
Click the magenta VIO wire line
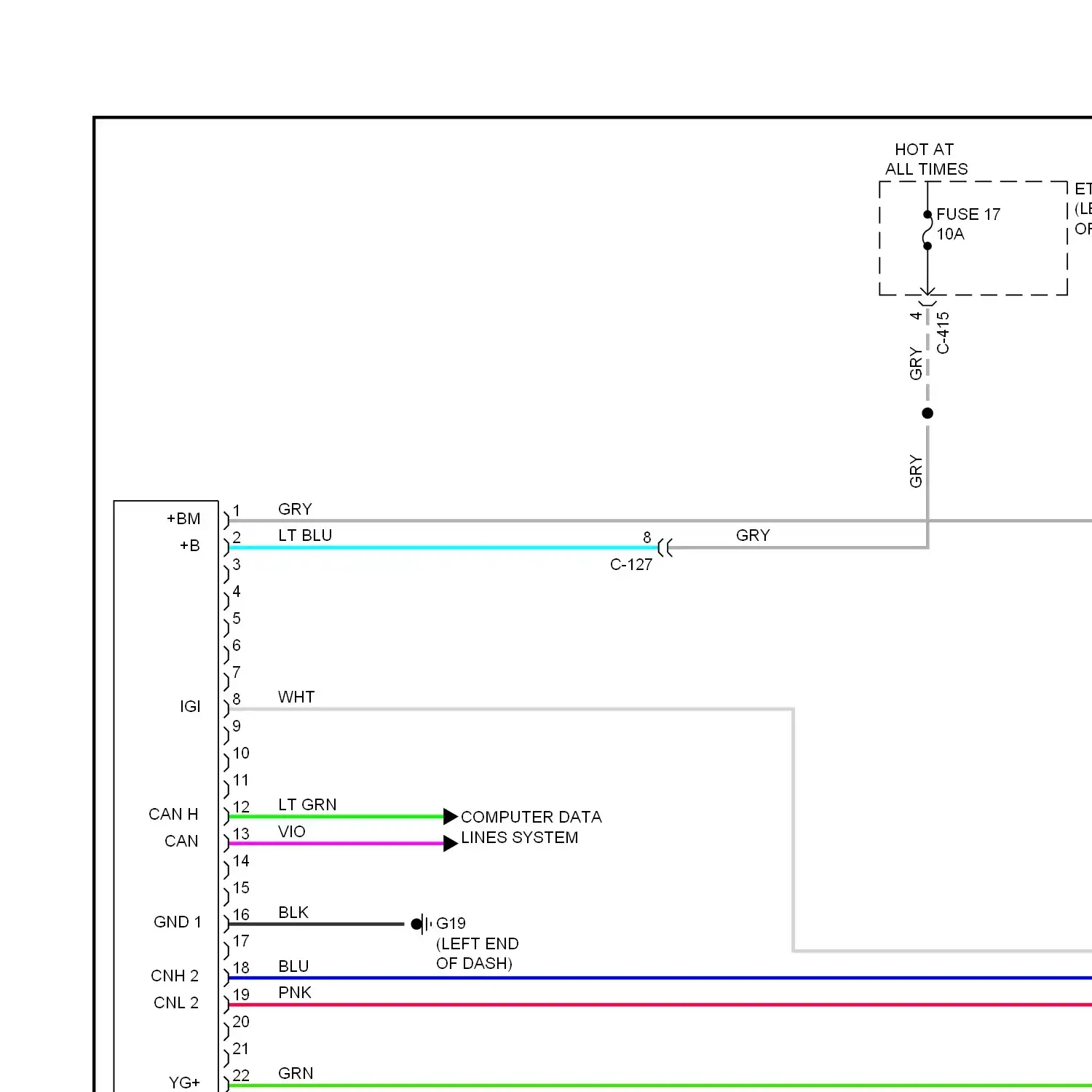click(x=336, y=843)
